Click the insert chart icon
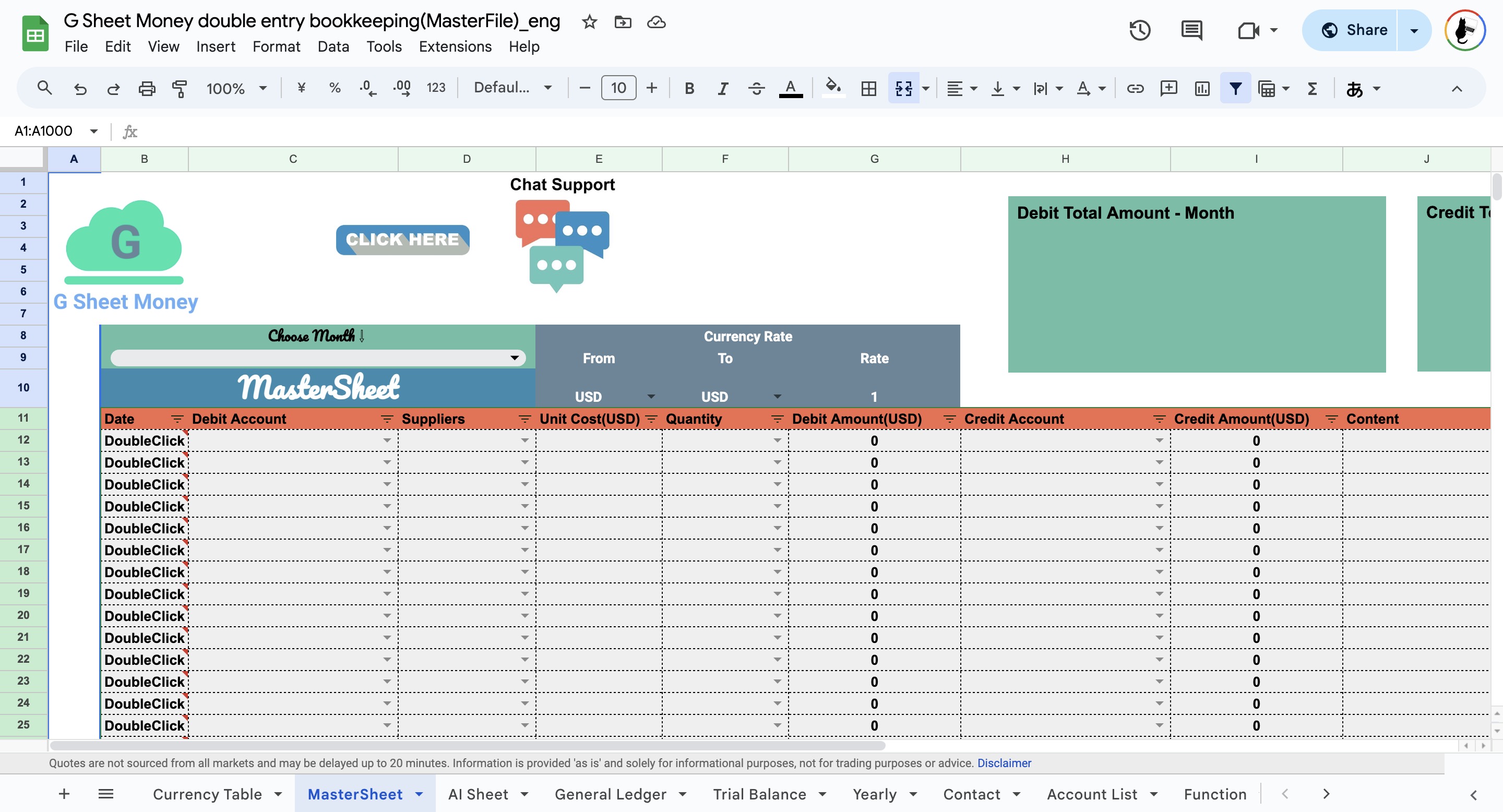The height and width of the screenshot is (812, 1503). click(x=1202, y=88)
